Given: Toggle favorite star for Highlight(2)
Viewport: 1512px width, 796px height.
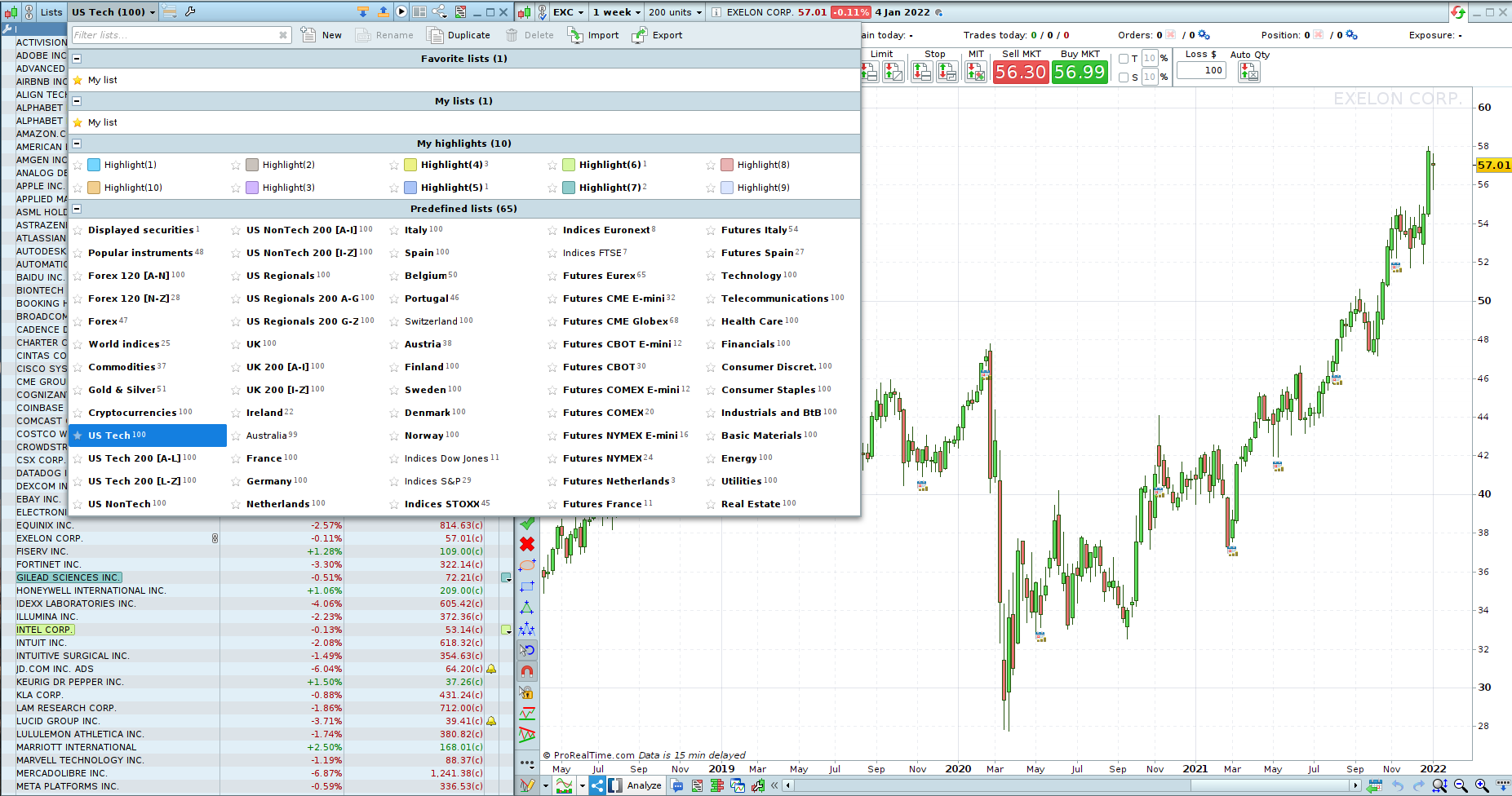Looking at the screenshot, I should (x=236, y=165).
